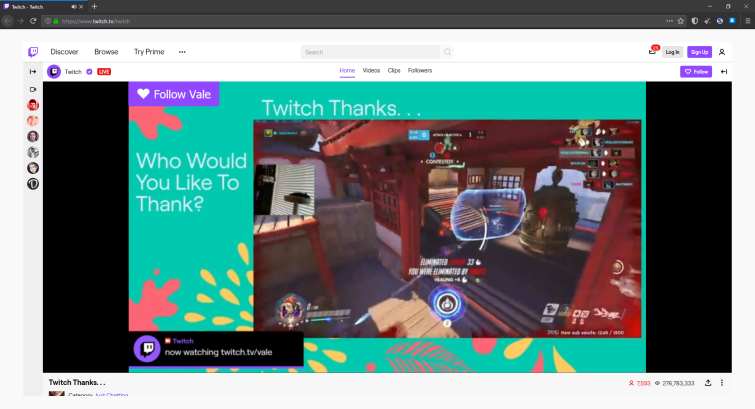Click the purple Follow heart button
The width and height of the screenshot is (755, 409).
(696, 72)
